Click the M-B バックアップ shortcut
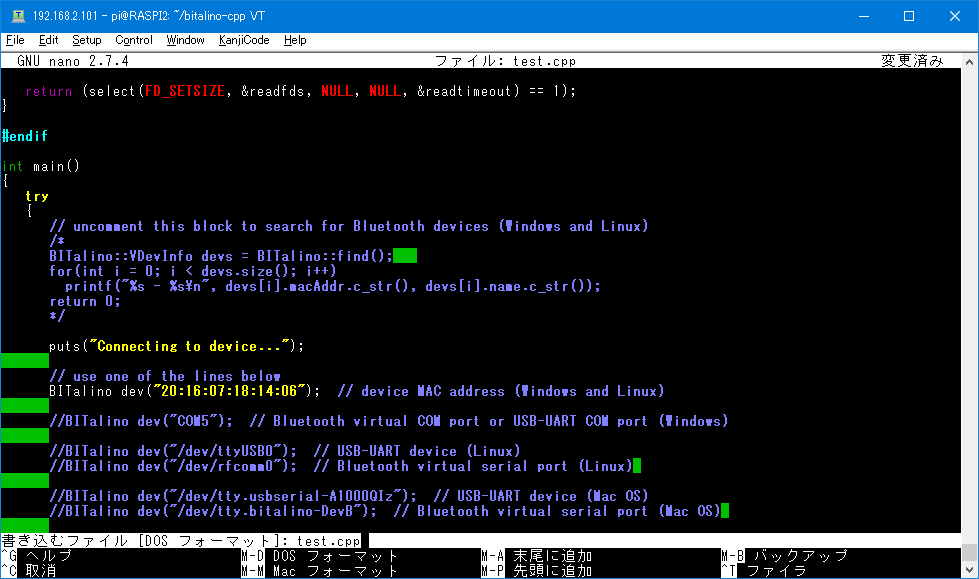The height and width of the screenshot is (579, 979). (x=785, y=556)
